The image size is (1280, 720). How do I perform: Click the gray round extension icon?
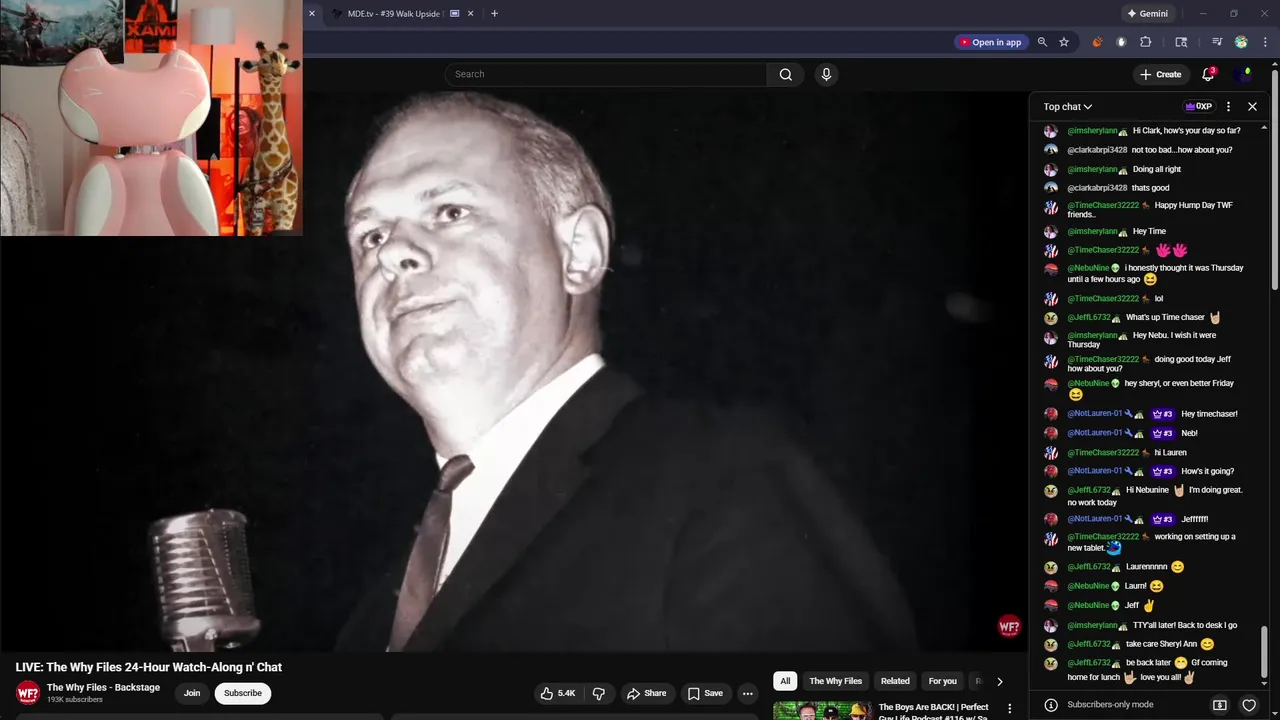click(x=1121, y=42)
